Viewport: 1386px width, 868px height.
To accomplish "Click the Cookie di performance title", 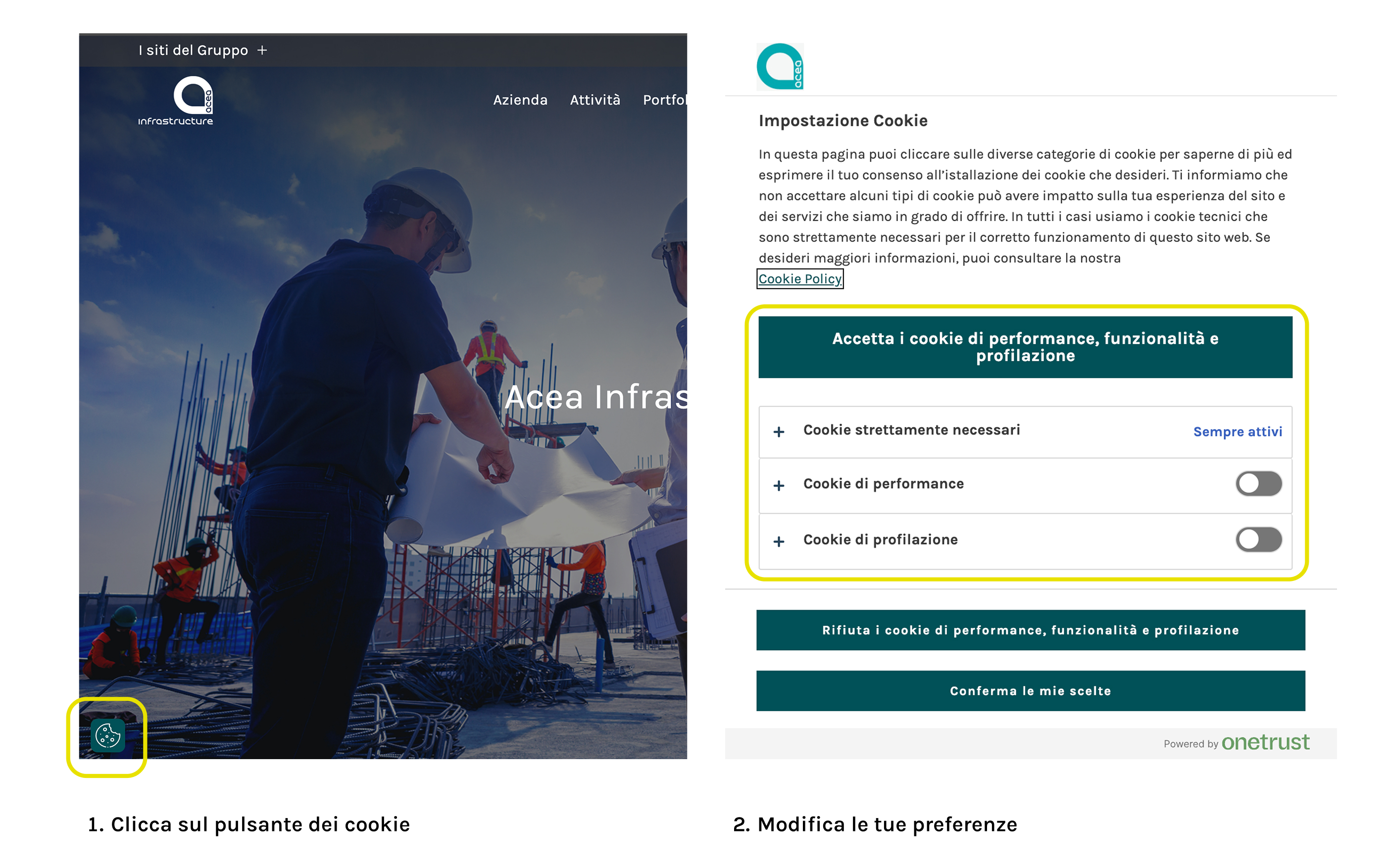I will click(x=883, y=484).
